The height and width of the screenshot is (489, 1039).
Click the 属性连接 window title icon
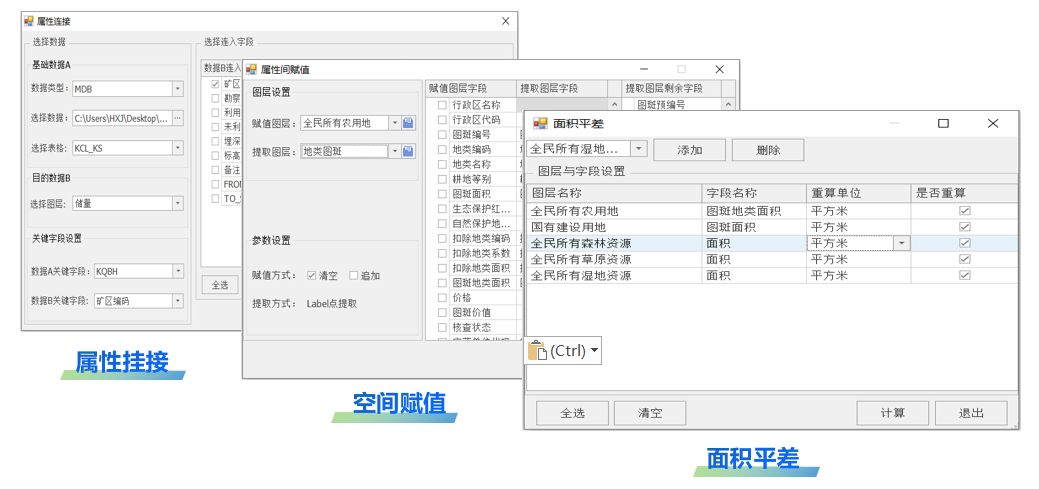pyautogui.click(x=28, y=21)
